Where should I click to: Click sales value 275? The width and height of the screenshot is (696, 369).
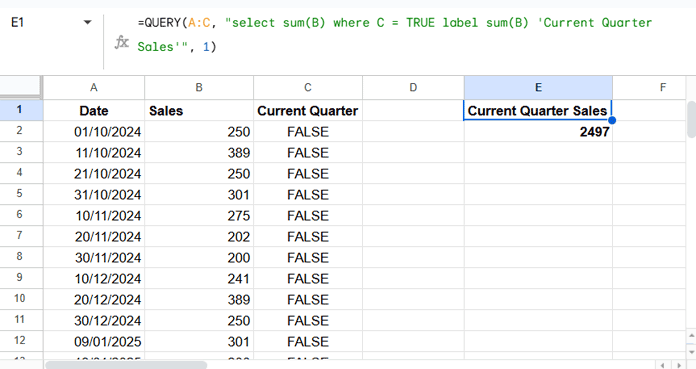pyautogui.click(x=199, y=215)
